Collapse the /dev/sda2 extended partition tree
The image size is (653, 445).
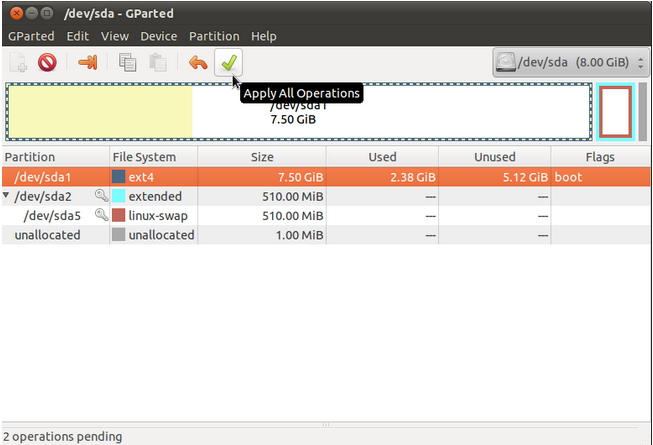coord(8,196)
